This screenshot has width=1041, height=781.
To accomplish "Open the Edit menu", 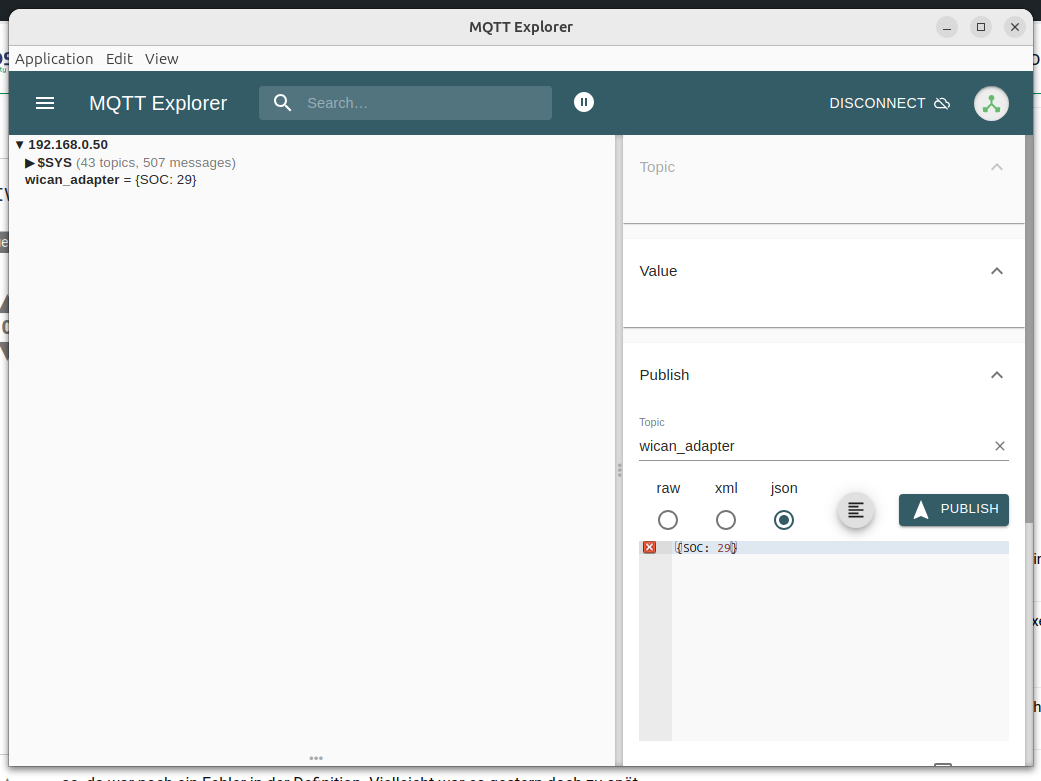I will coord(120,59).
